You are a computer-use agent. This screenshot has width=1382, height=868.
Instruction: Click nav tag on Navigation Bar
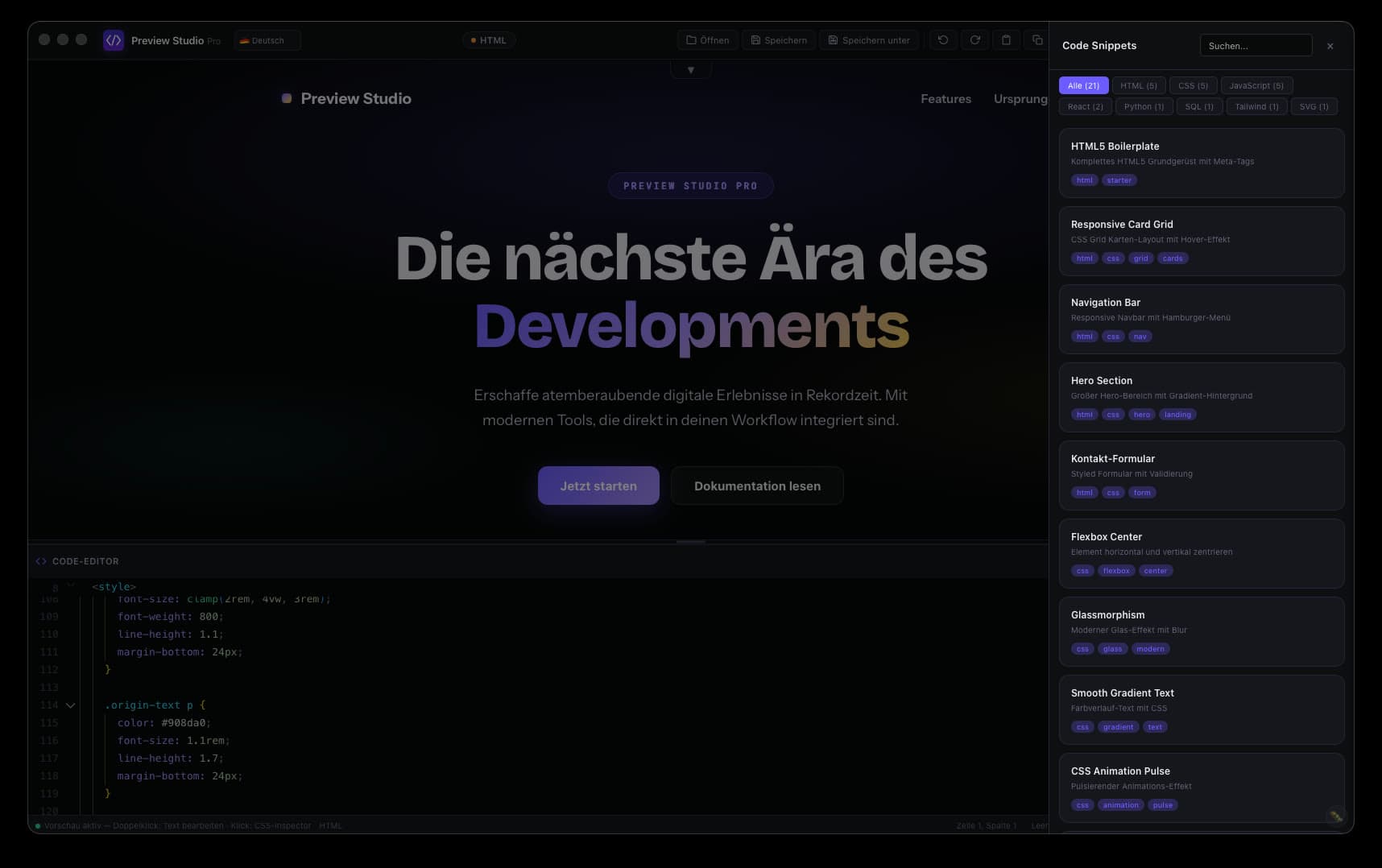1140,337
